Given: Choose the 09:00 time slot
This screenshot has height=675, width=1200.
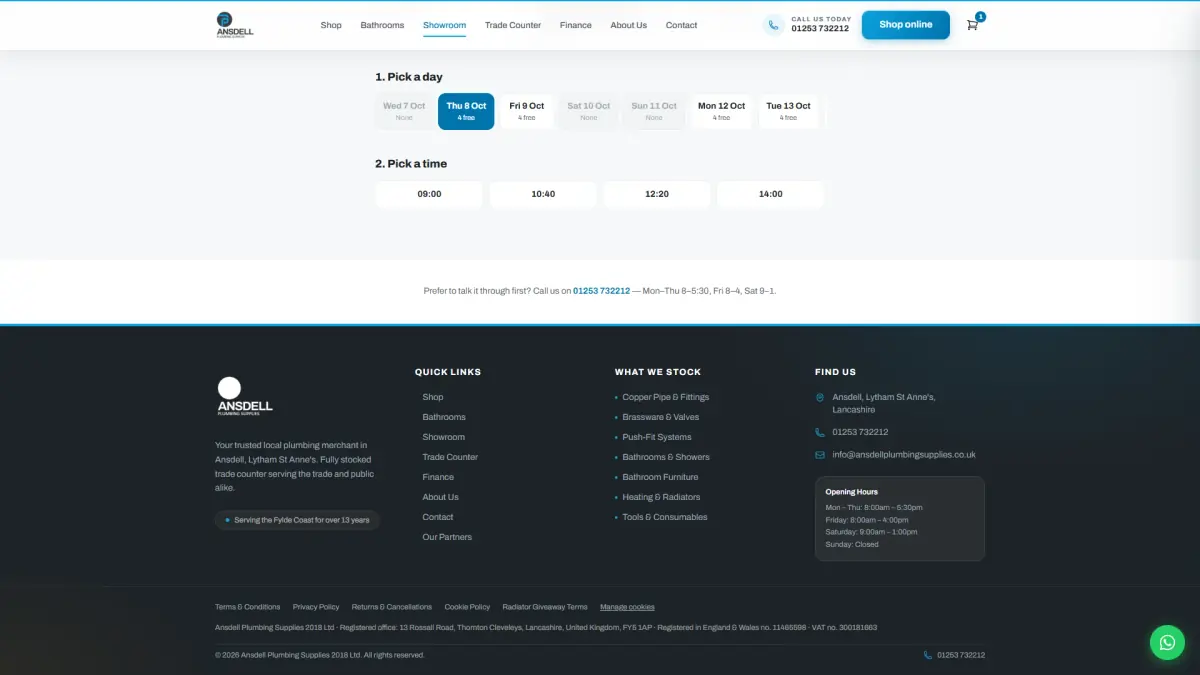Looking at the screenshot, I should pyautogui.click(x=429, y=194).
